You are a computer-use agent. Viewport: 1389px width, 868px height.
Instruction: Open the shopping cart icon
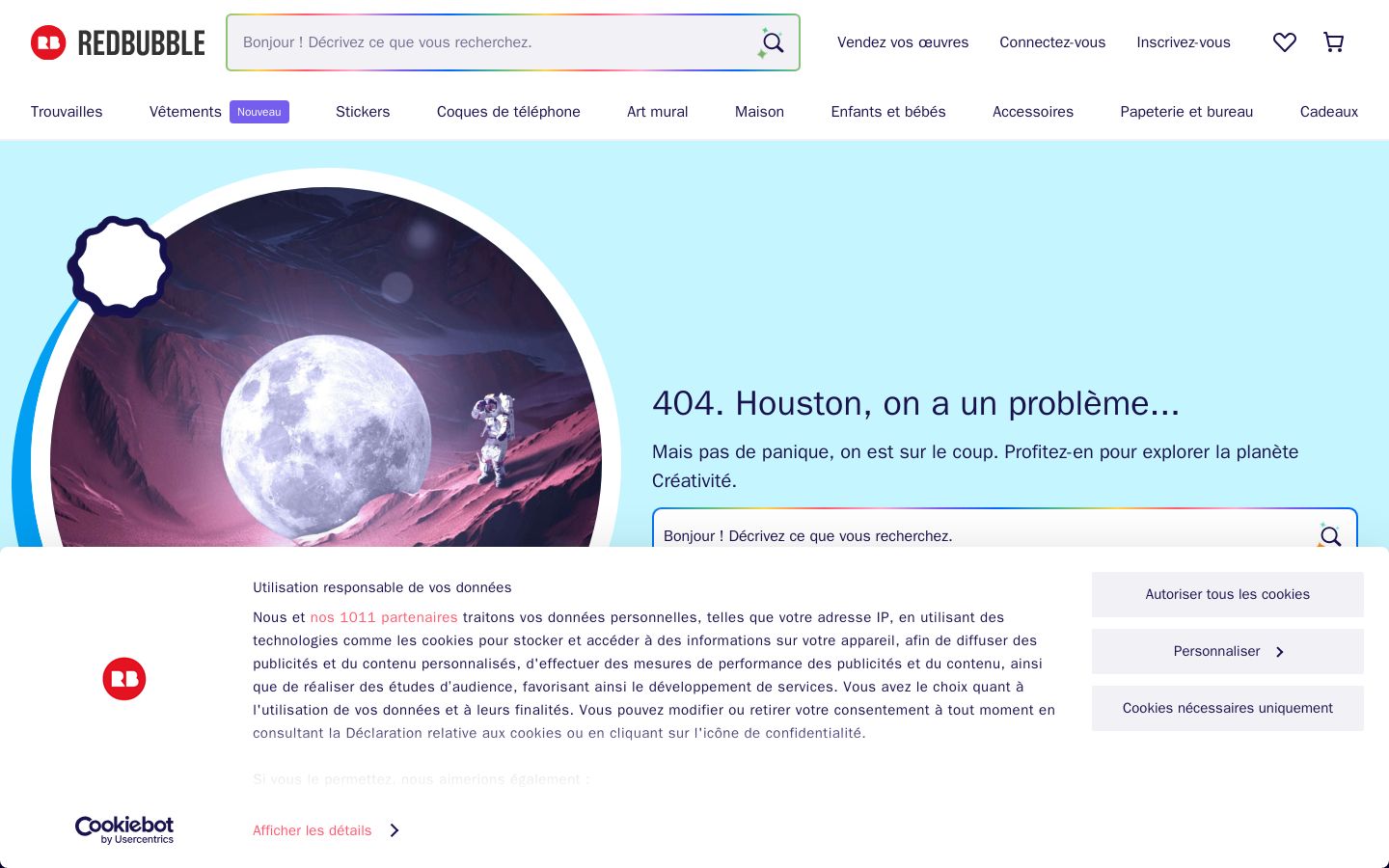pyautogui.click(x=1334, y=42)
